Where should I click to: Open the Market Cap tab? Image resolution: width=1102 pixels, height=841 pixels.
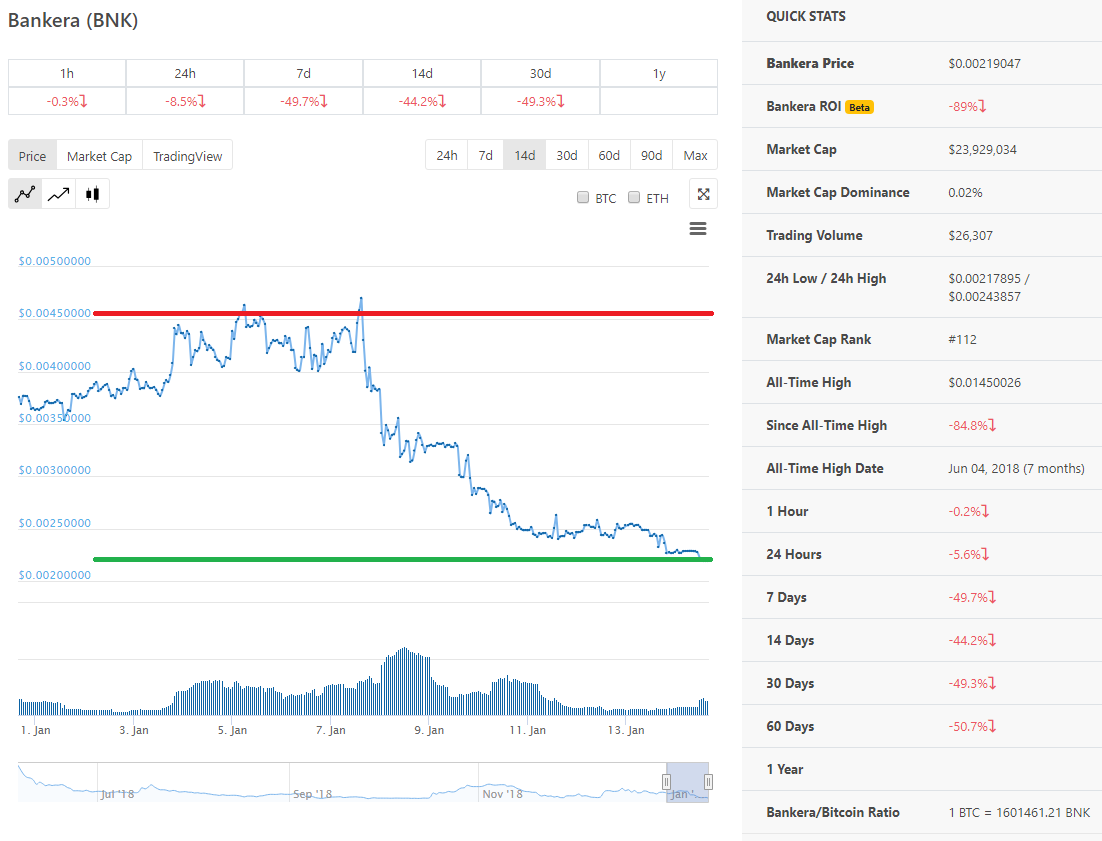[99, 156]
